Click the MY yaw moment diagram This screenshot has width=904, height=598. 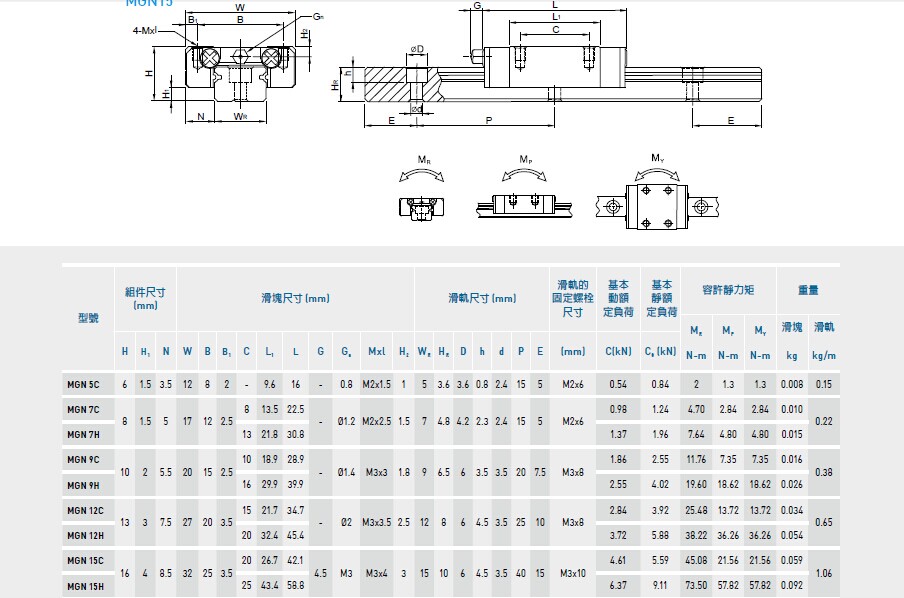[656, 198]
